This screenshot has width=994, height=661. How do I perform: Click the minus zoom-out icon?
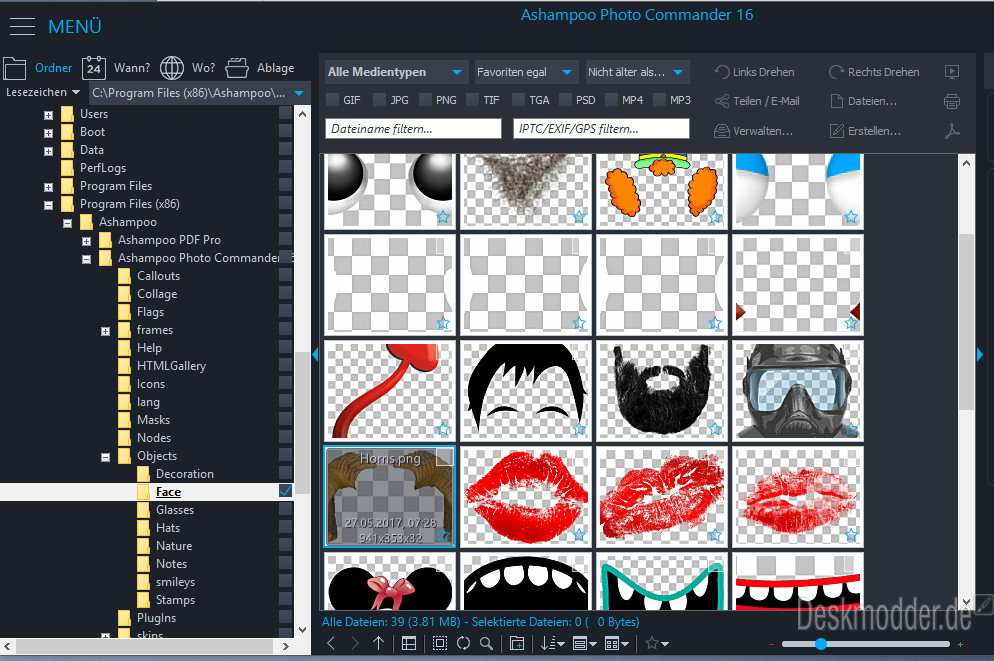click(x=771, y=645)
